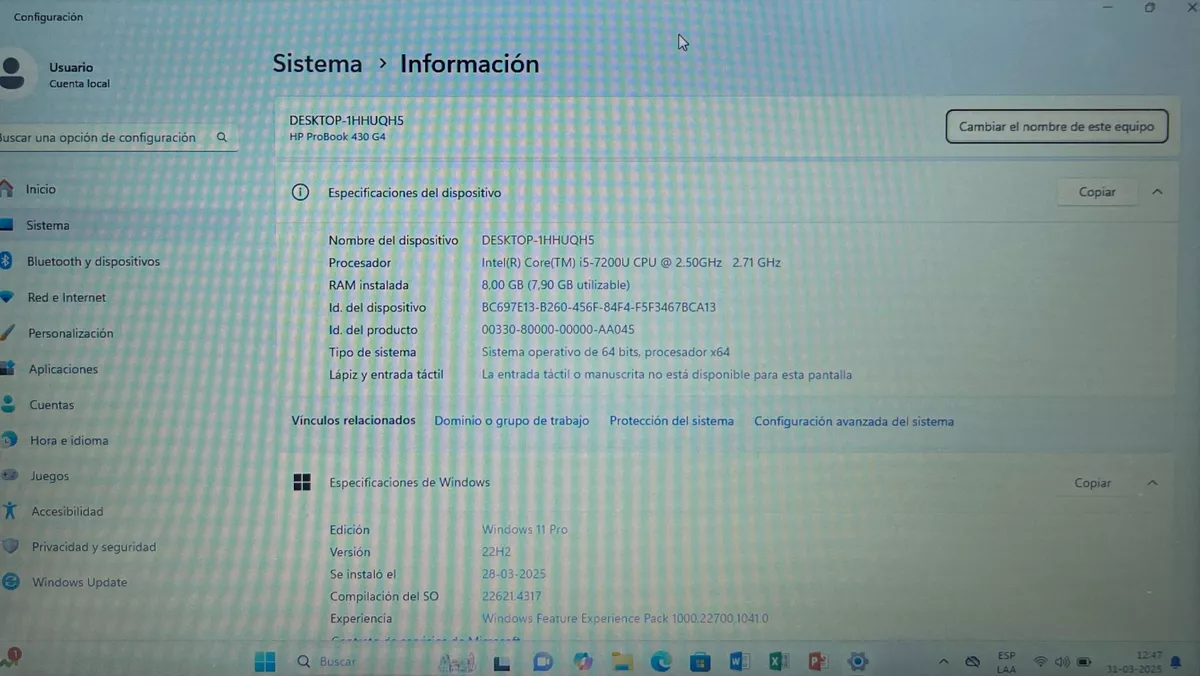Screen dimensions: 1200x676
Task: Click the edition value Windows 11 Pro
Action: [x=524, y=530]
